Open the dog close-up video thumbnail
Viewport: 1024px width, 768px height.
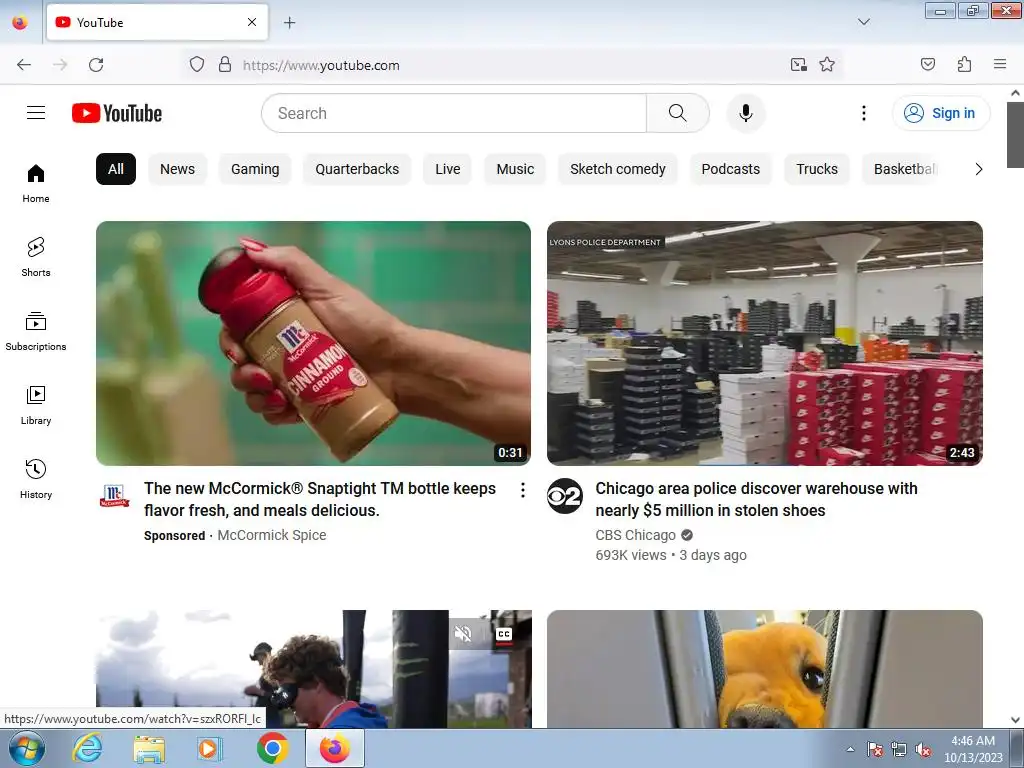point(765,669)
